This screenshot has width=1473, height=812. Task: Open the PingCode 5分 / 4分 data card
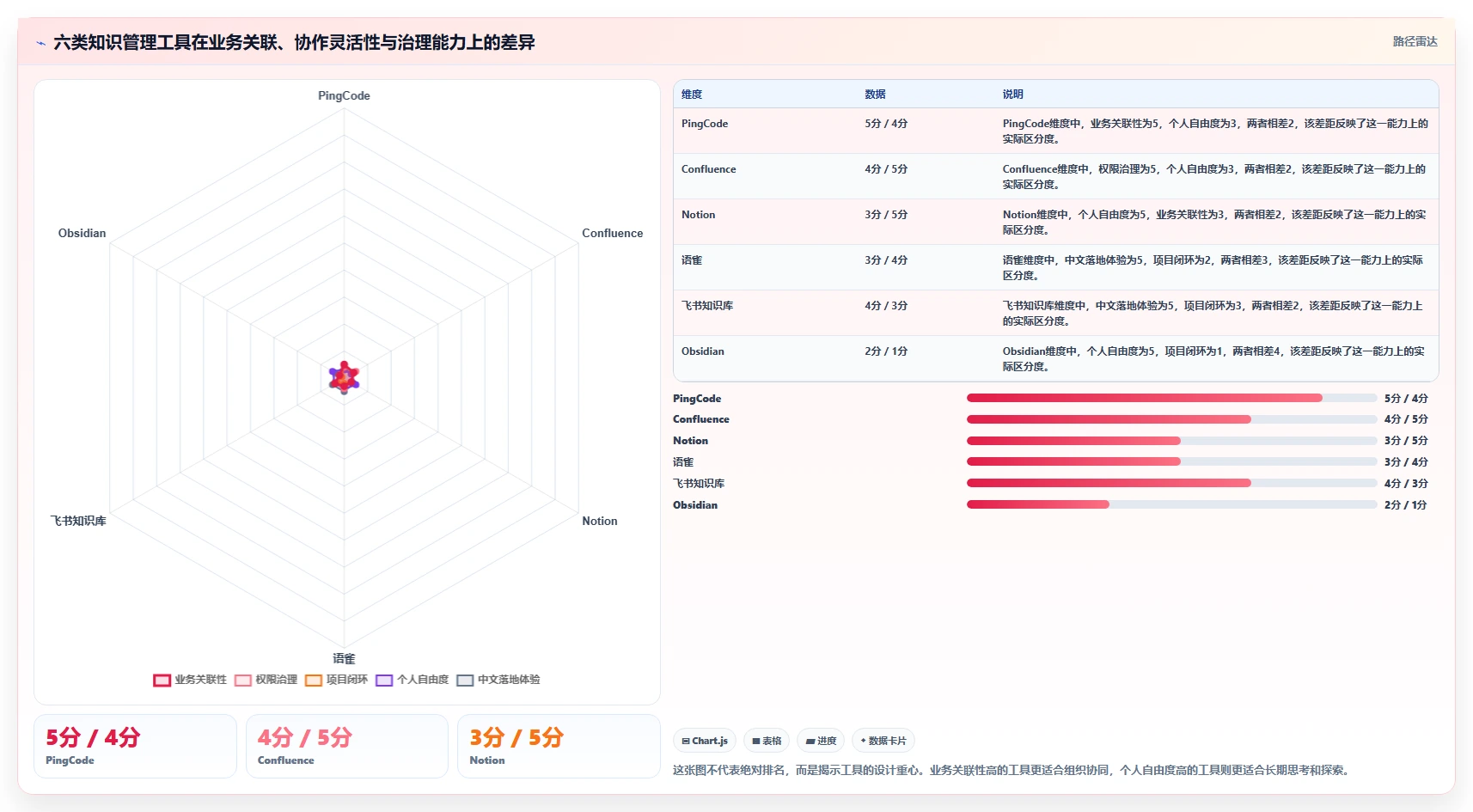point(135,746)
